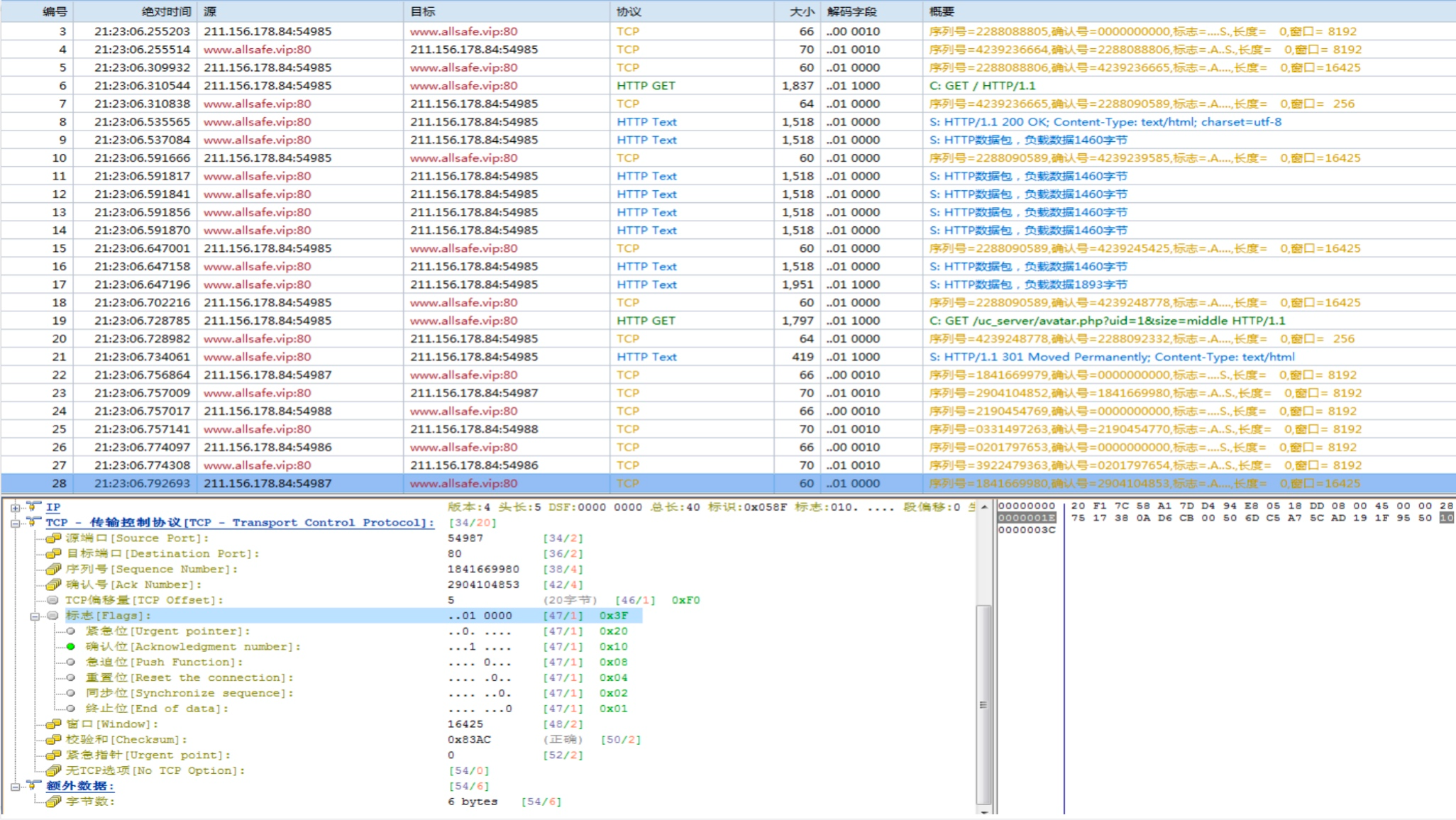The image size is (1456, 820).
Task: Click the Flags field icon
Action: click(53, 616)
